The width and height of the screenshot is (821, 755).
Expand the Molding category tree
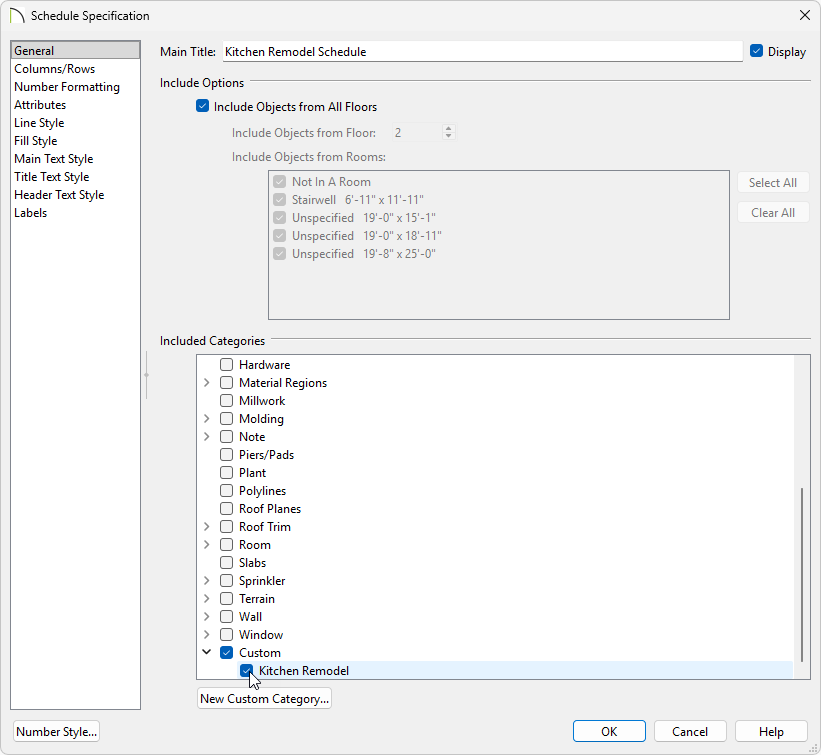tap(206, 418)
